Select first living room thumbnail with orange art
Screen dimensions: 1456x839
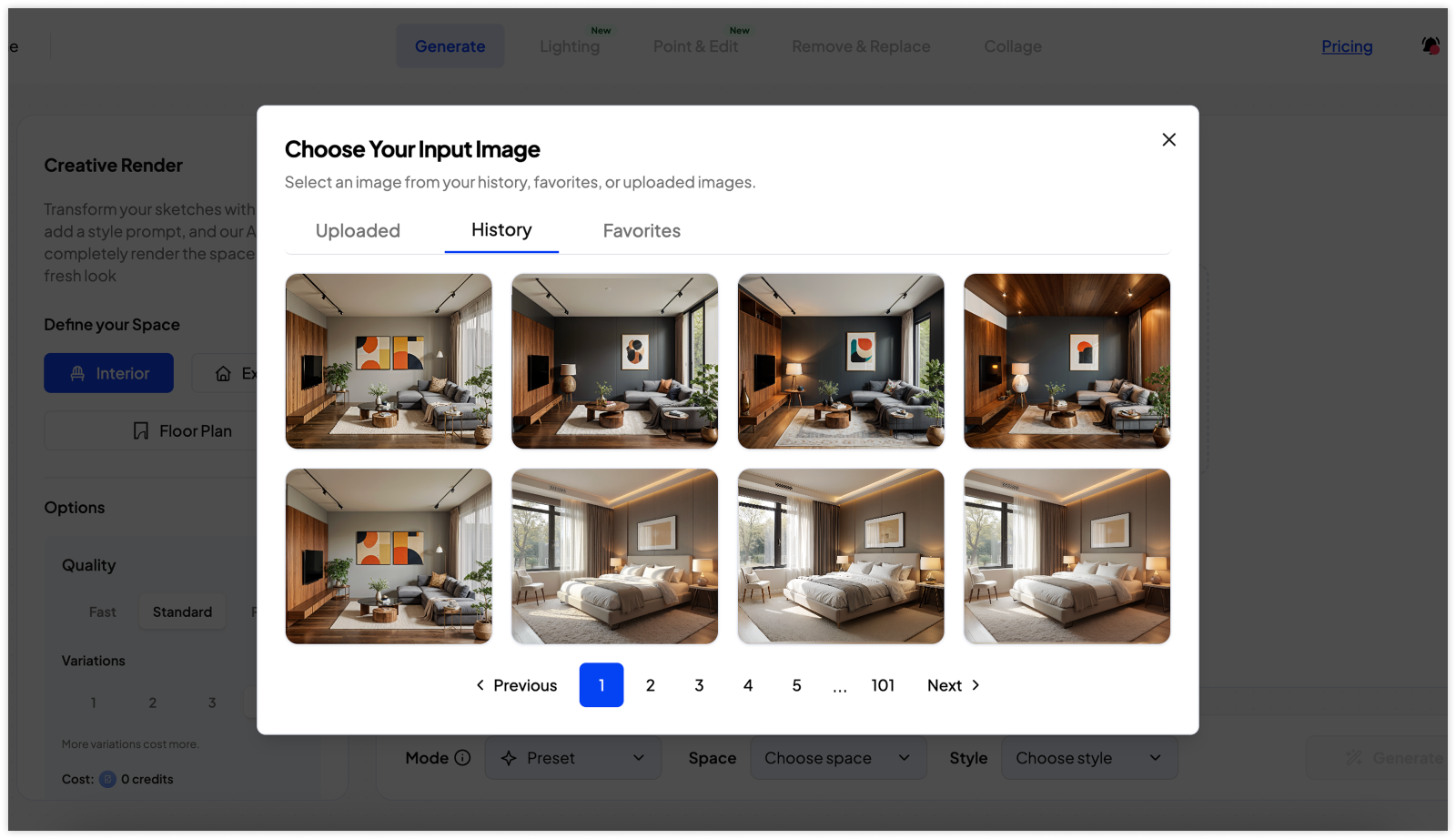[389, 361]
